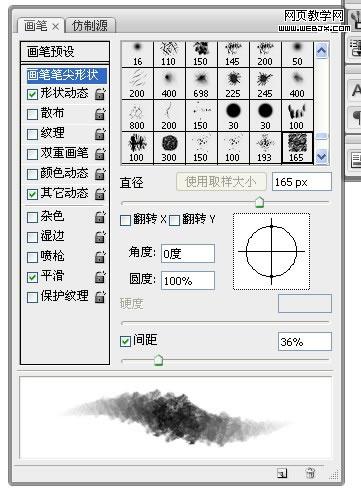Toggle lock icon next to 平滑
This screenshot has height=494, width=361.
100,277
